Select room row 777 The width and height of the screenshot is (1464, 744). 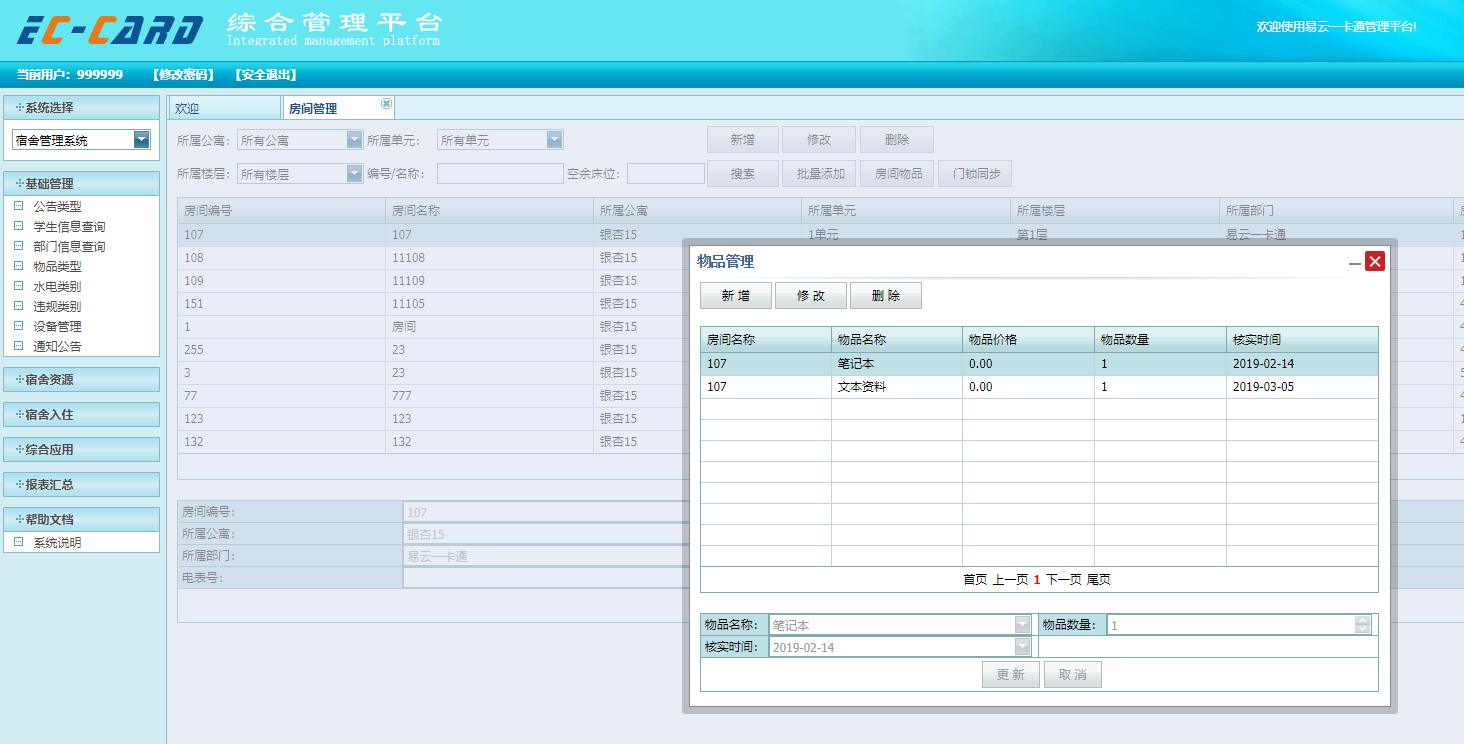click(430, 396)
